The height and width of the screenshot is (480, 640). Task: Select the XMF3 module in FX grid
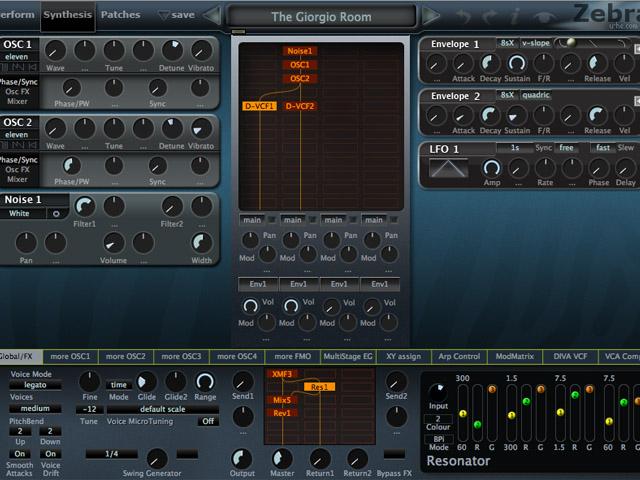tap(282, 374)
